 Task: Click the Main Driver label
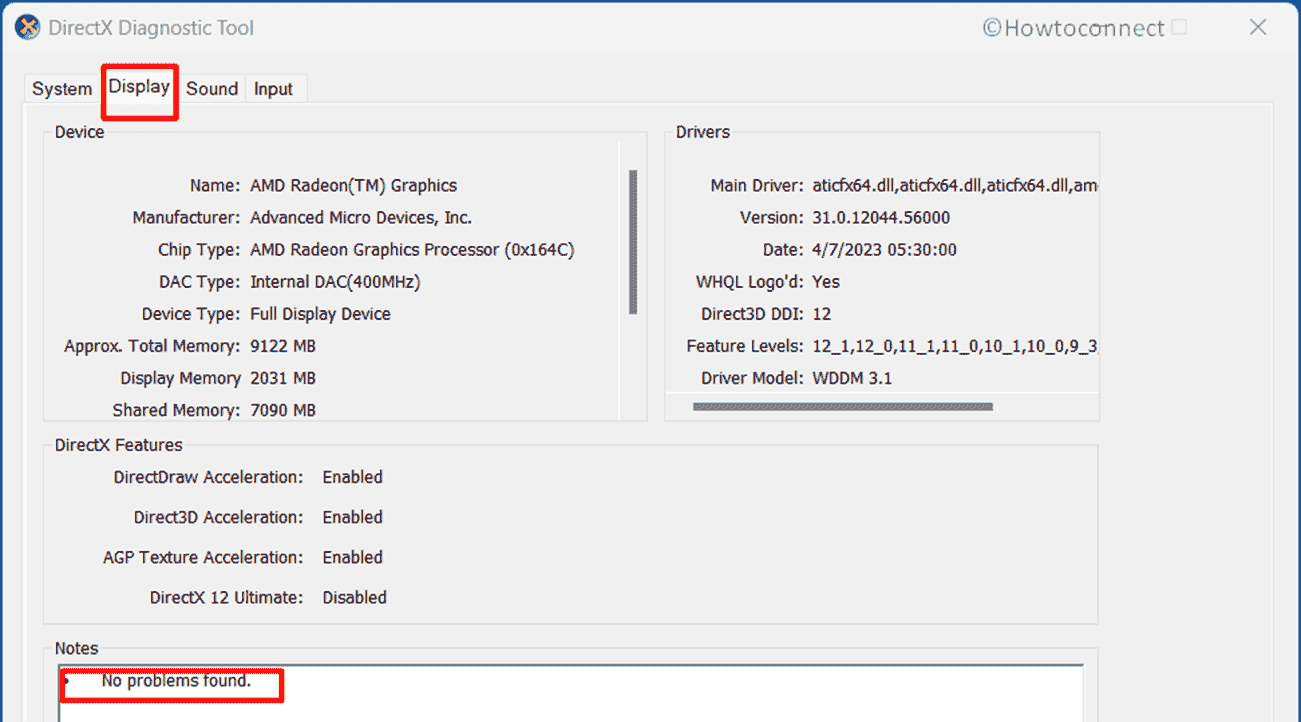pyautogui.click(x=757, y=186)
